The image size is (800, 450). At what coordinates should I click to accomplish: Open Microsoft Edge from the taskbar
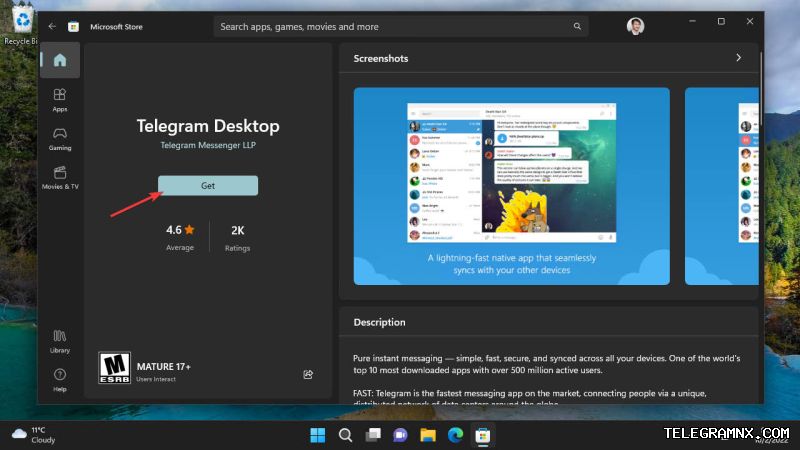tap(455, 435)
